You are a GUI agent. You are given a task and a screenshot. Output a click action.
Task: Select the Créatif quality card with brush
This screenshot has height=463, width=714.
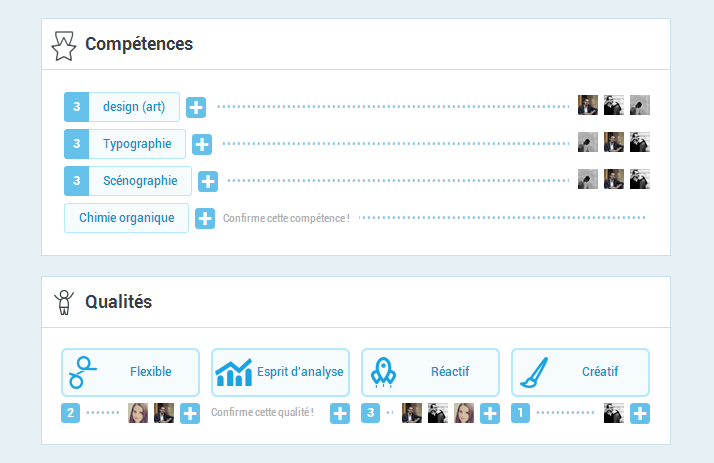point(580,372)
